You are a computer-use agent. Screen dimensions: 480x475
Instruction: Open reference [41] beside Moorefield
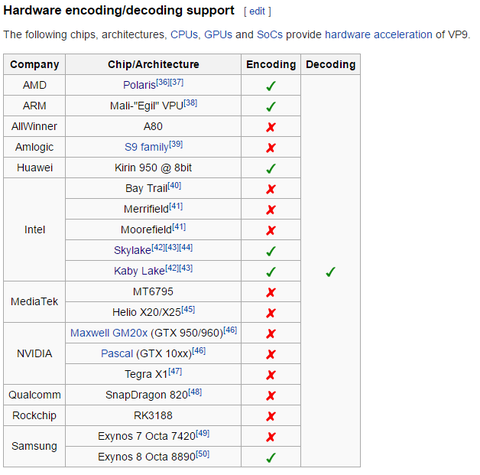[x=179, y=227]
